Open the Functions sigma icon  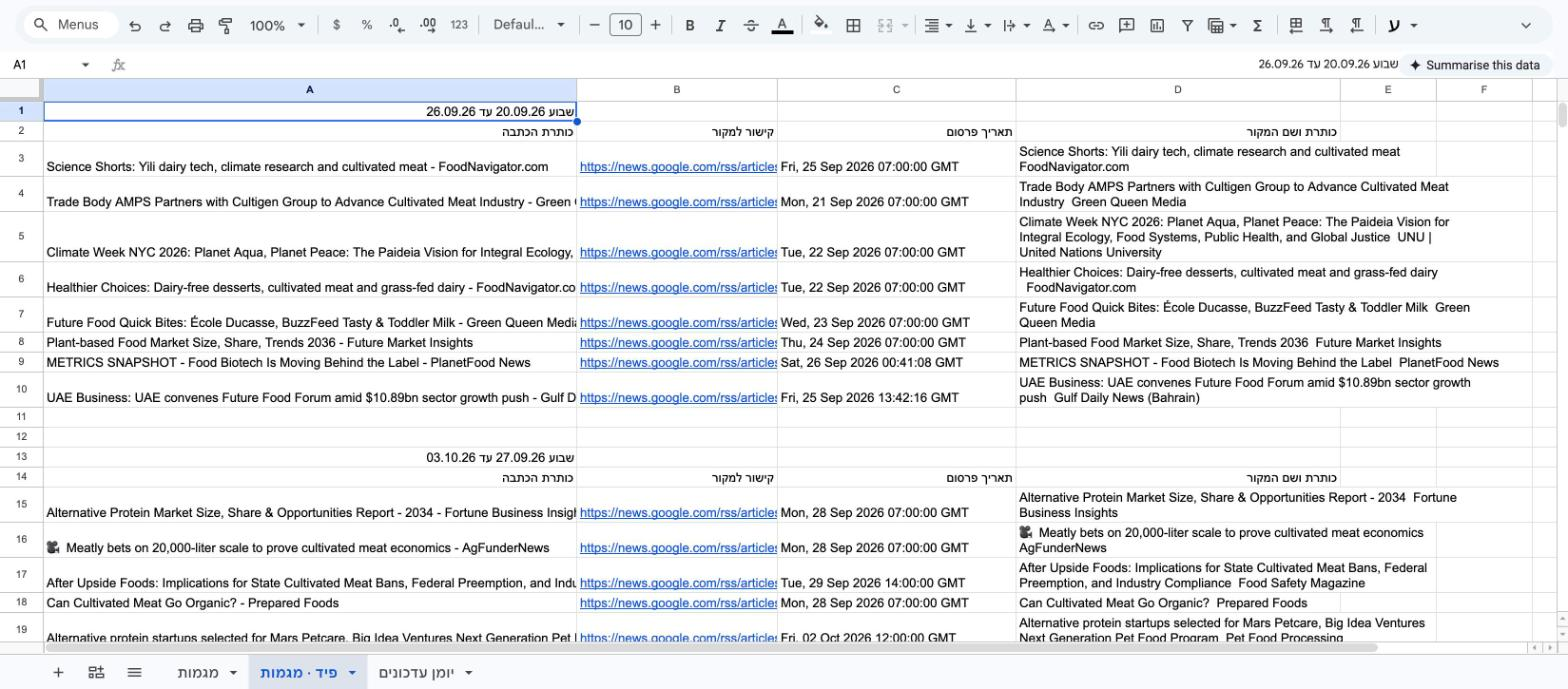pyautogui.click(x=1257, y=25)
